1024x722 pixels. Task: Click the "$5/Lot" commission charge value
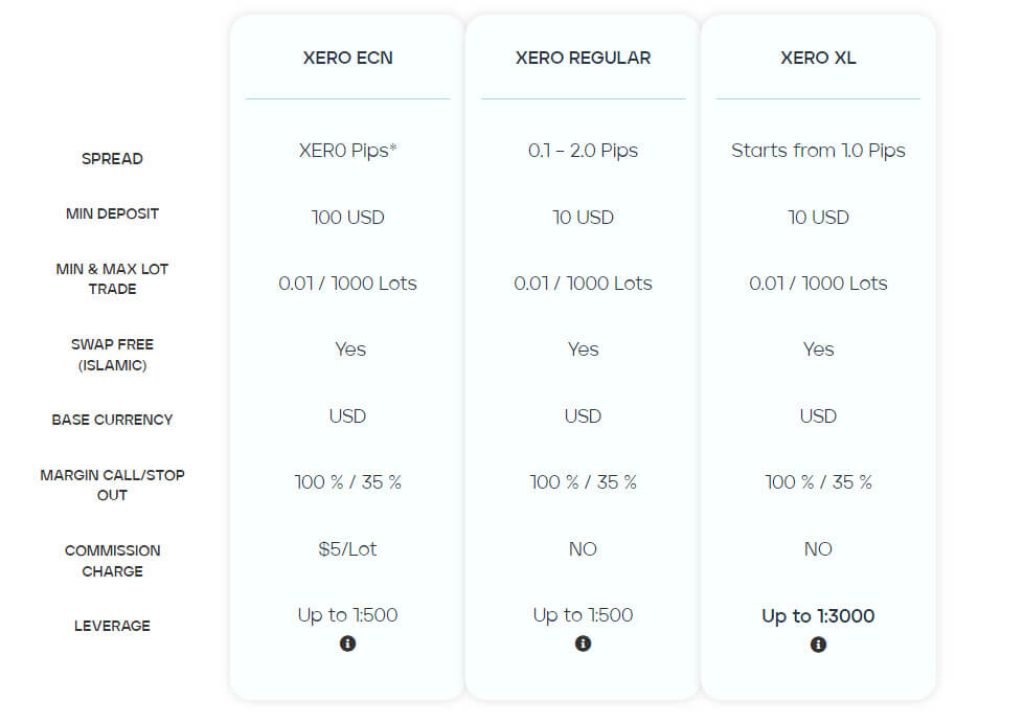347,549
